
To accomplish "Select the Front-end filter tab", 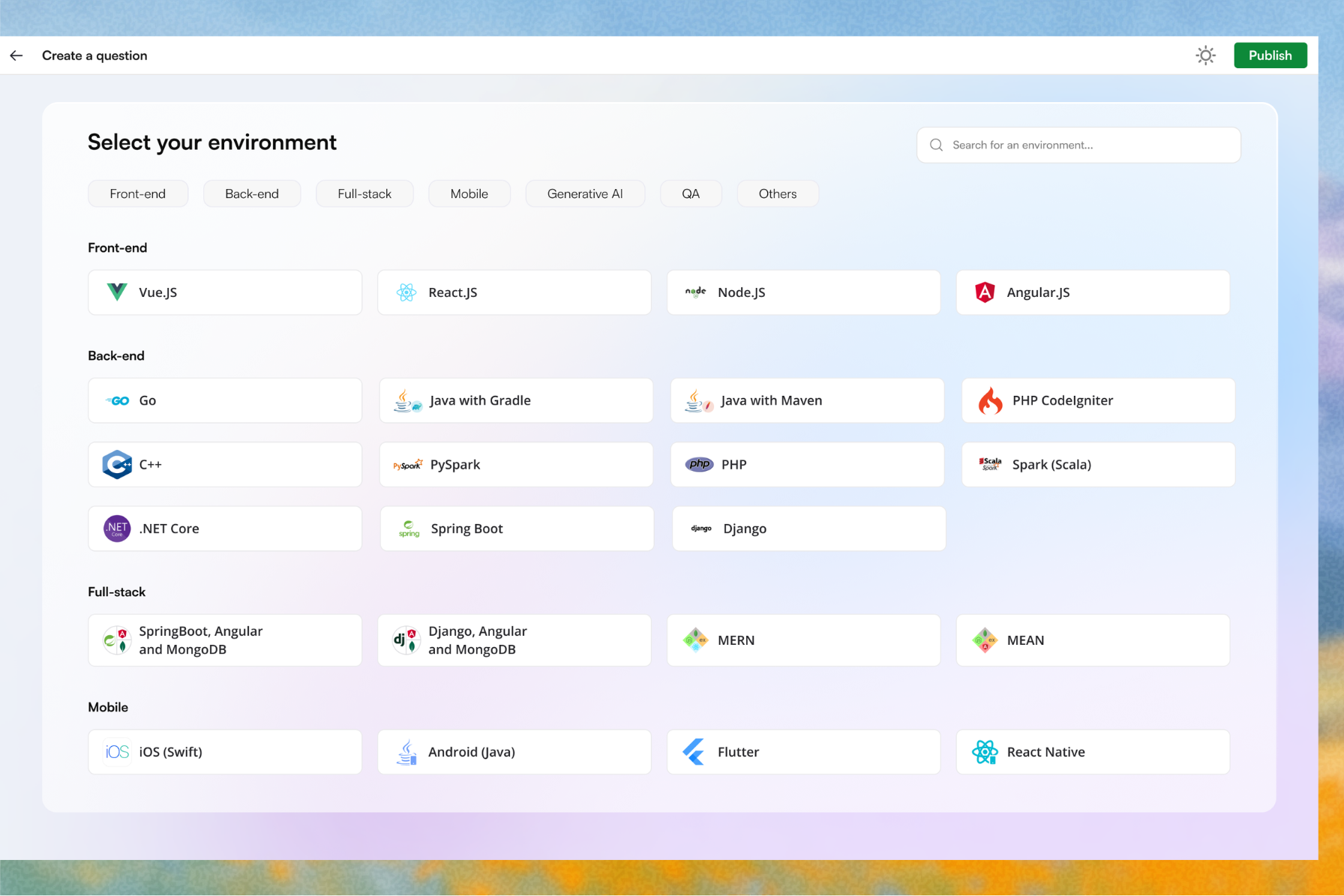I will [x=138, y=193].
